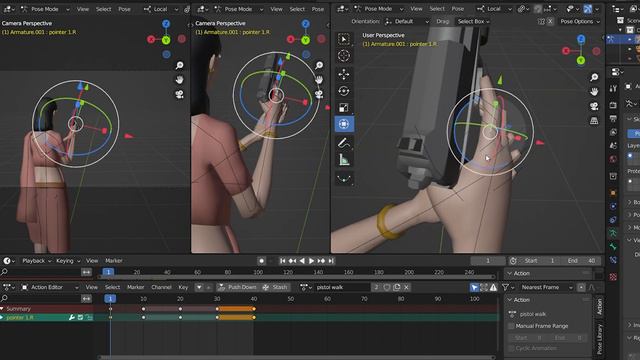Open Keying dropdown in timeline
The width and height of the screenshot is (640, 360).
tap(68, 261)
